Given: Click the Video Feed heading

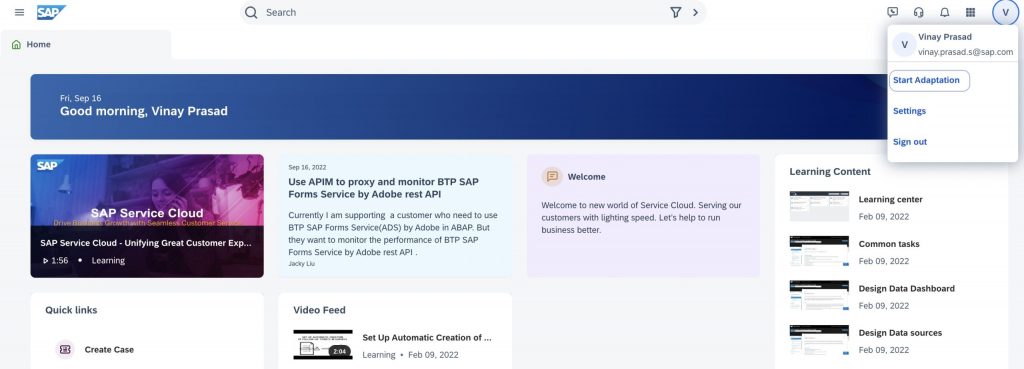Looking at the screenshot, I should point(319,310).
